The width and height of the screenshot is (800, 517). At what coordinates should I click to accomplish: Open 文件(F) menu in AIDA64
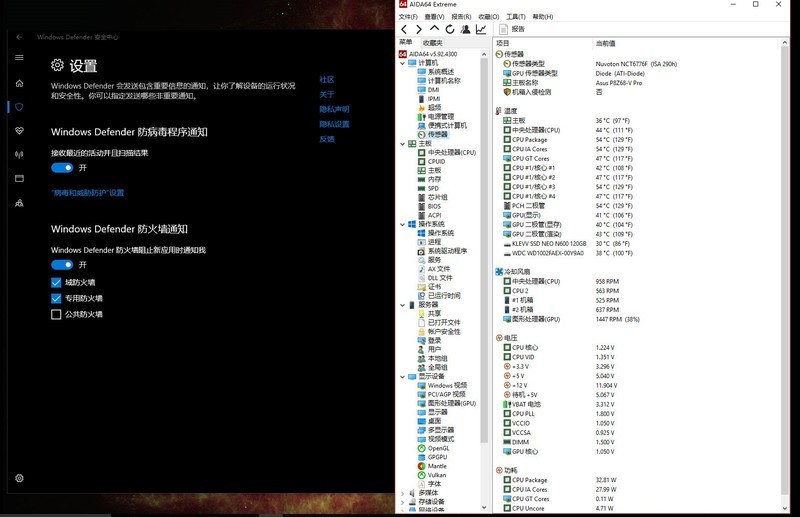pos(408,17)
